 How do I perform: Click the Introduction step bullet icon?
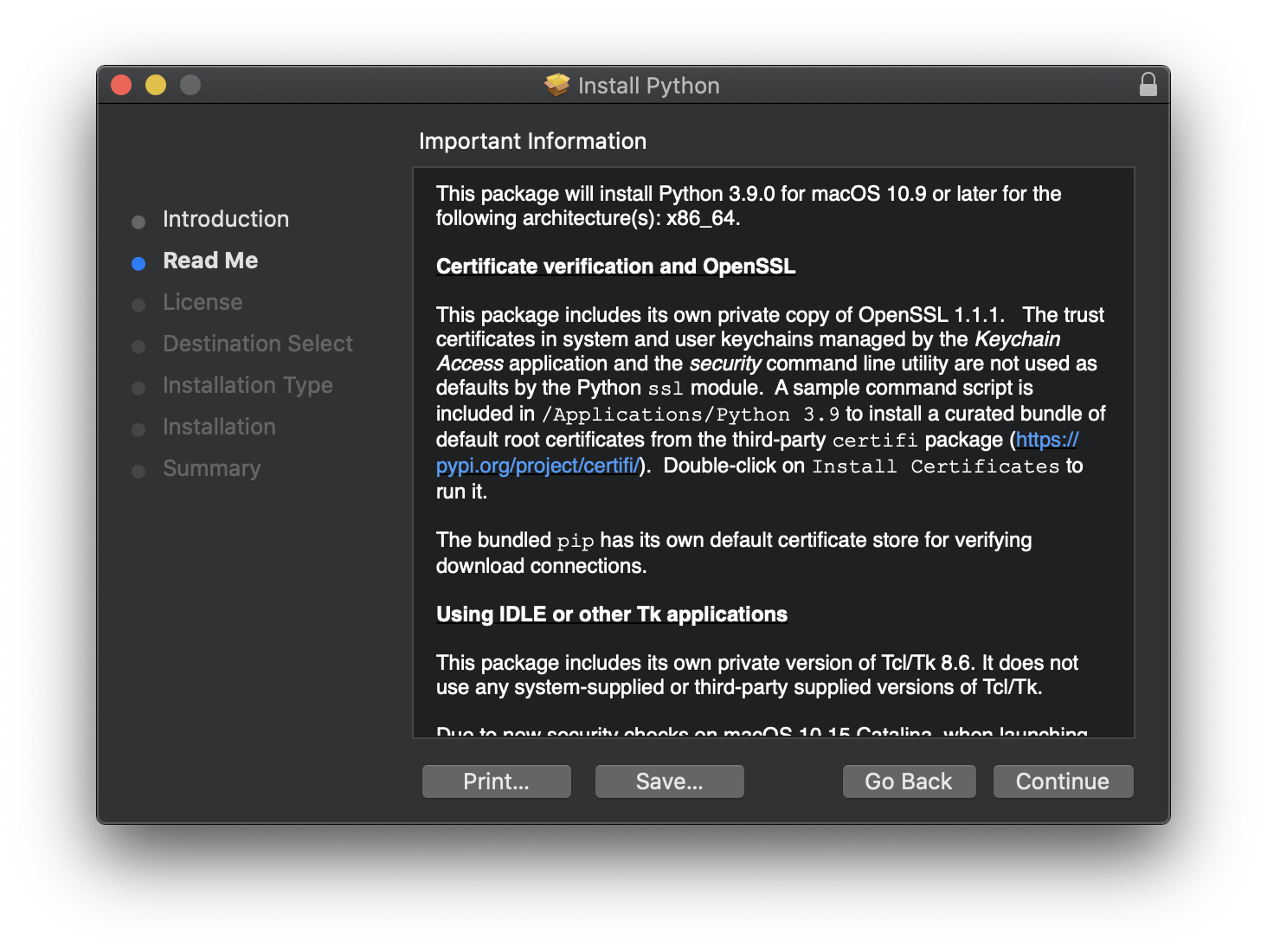pyautogui.click(x=138, y=221)
